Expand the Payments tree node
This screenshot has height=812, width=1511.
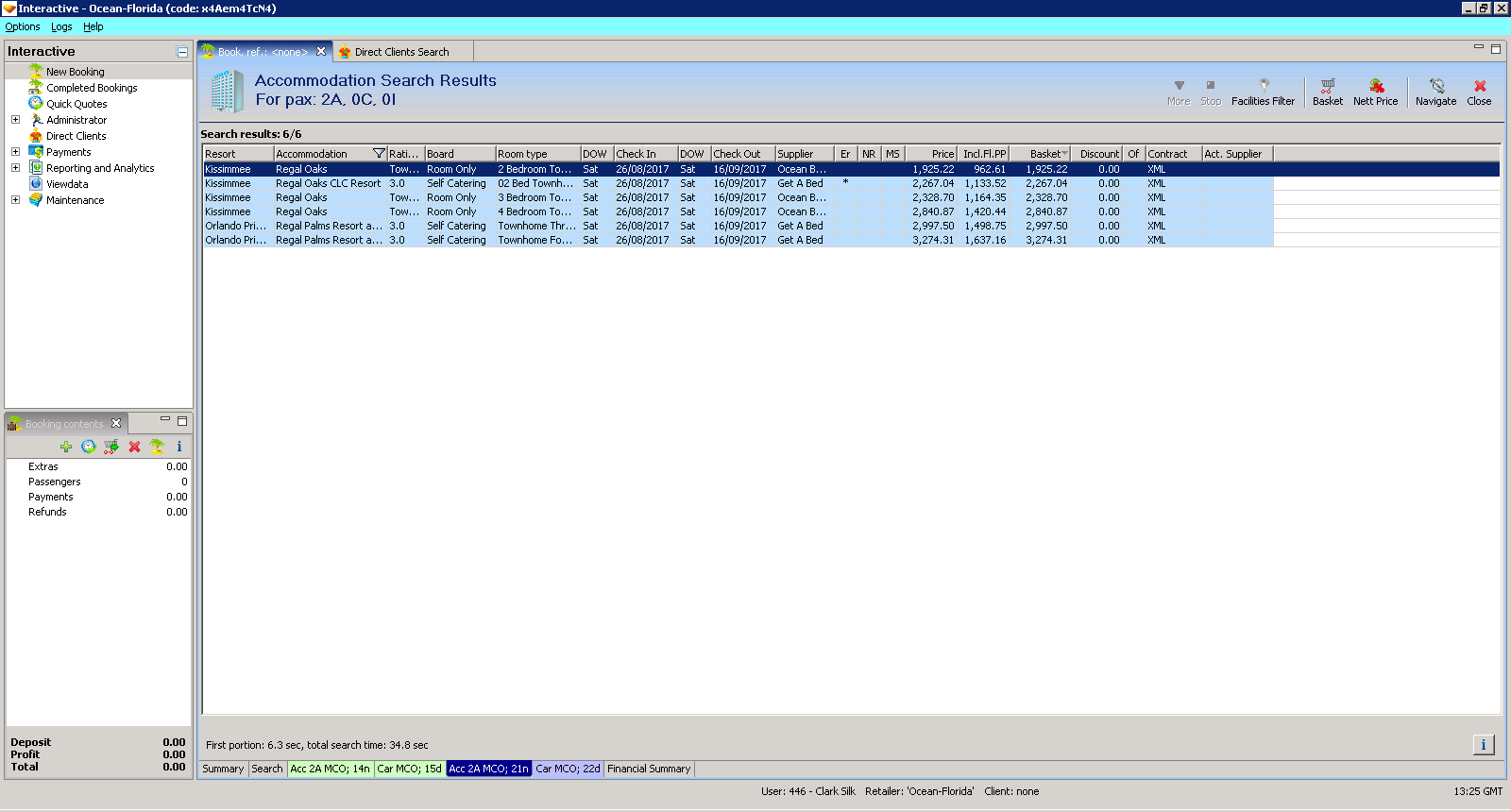click(15, 152)
